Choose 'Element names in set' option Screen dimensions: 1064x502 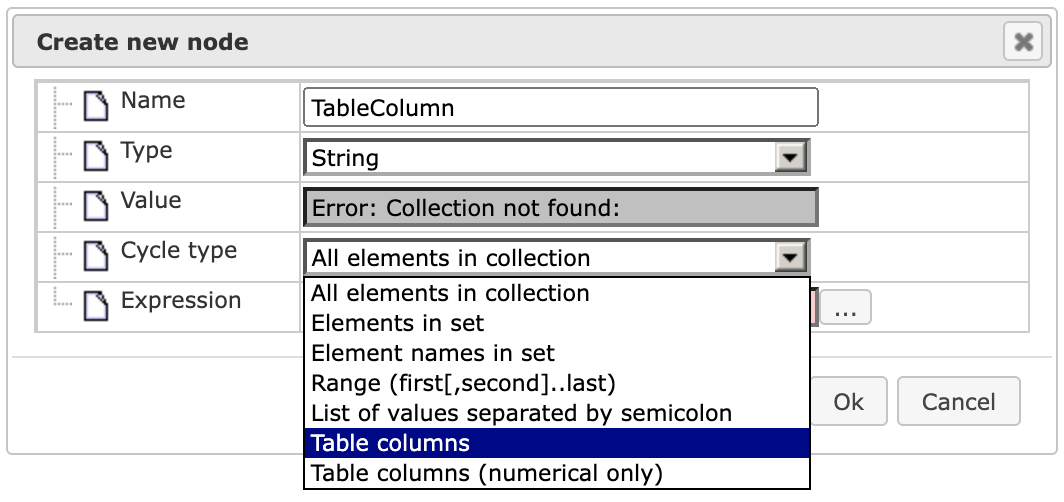point(556,353)
